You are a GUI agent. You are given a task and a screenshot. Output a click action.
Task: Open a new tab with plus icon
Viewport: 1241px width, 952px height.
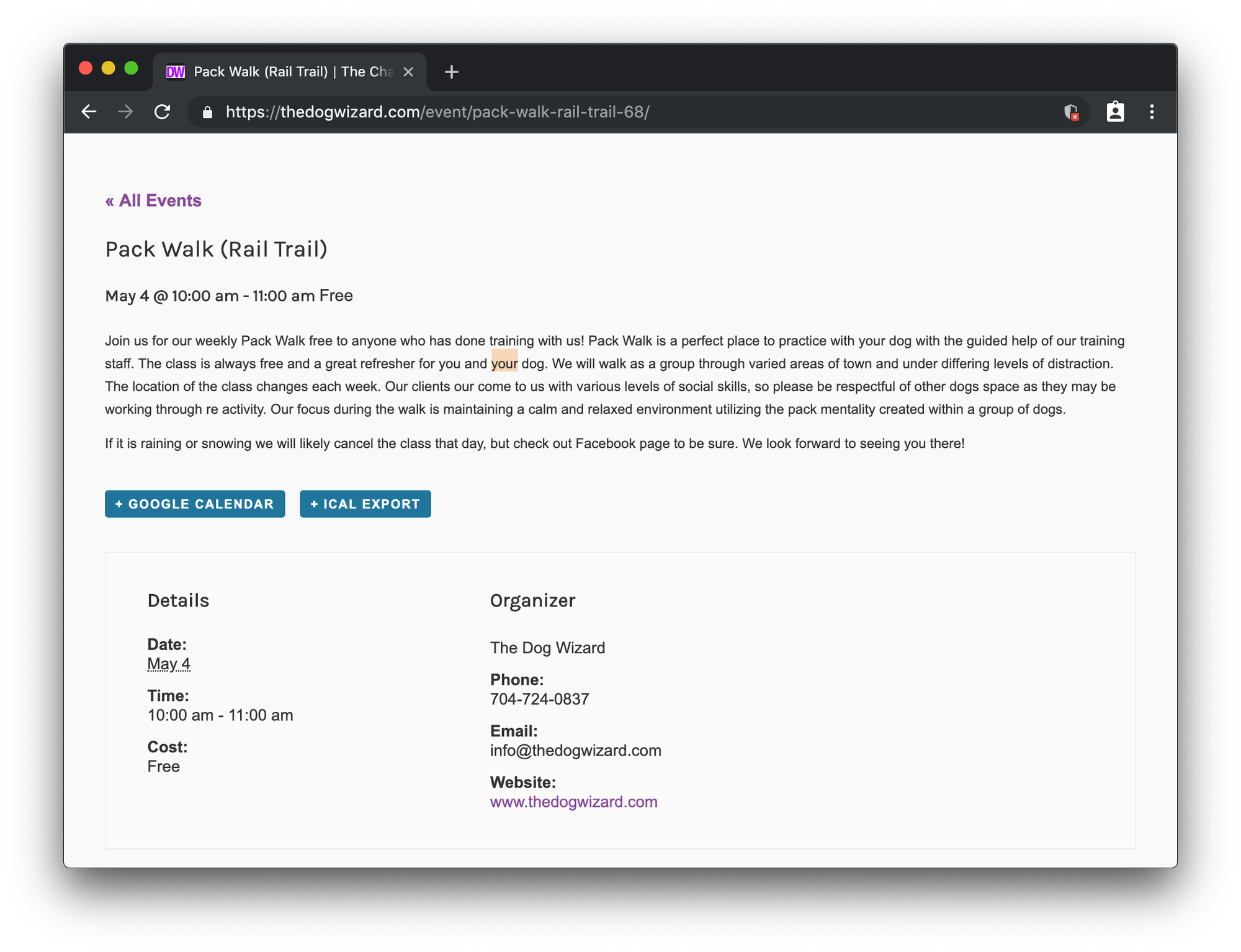pyautogui.click(x=452, y=72)
